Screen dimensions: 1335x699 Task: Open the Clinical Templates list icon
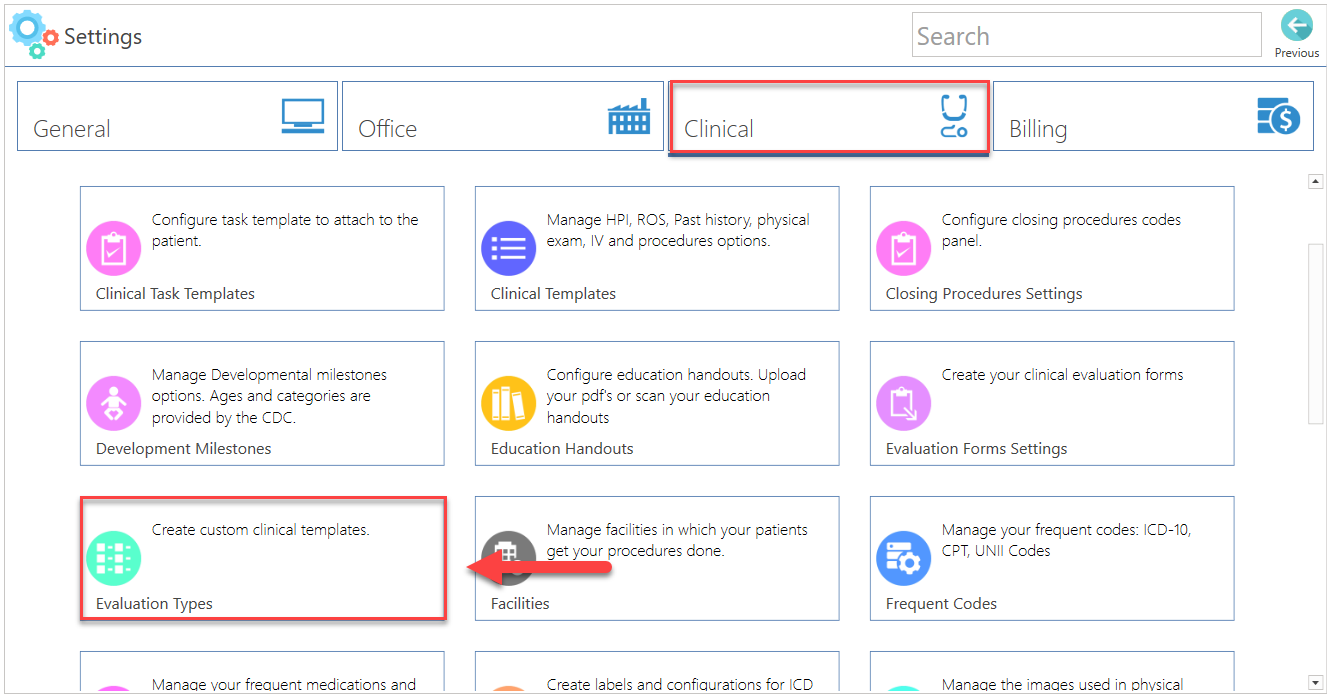509,249
